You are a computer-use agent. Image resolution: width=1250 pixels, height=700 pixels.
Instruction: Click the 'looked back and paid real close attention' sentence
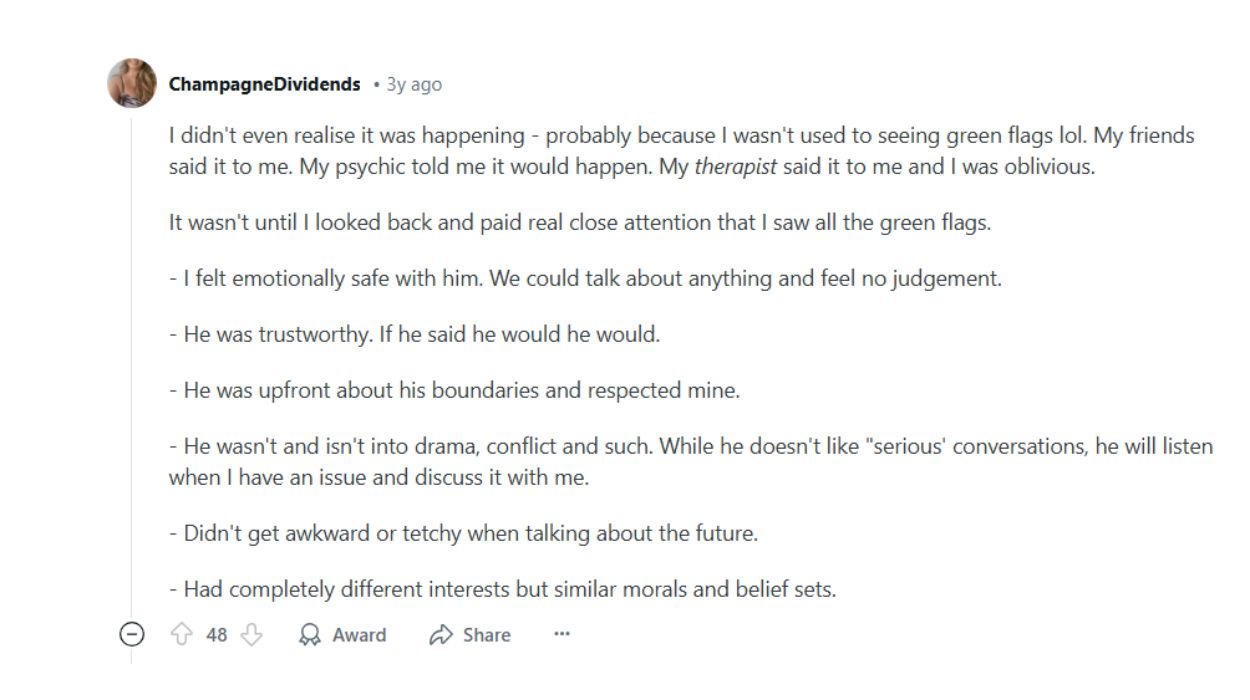pyautogui.click(x=580, y=223)
